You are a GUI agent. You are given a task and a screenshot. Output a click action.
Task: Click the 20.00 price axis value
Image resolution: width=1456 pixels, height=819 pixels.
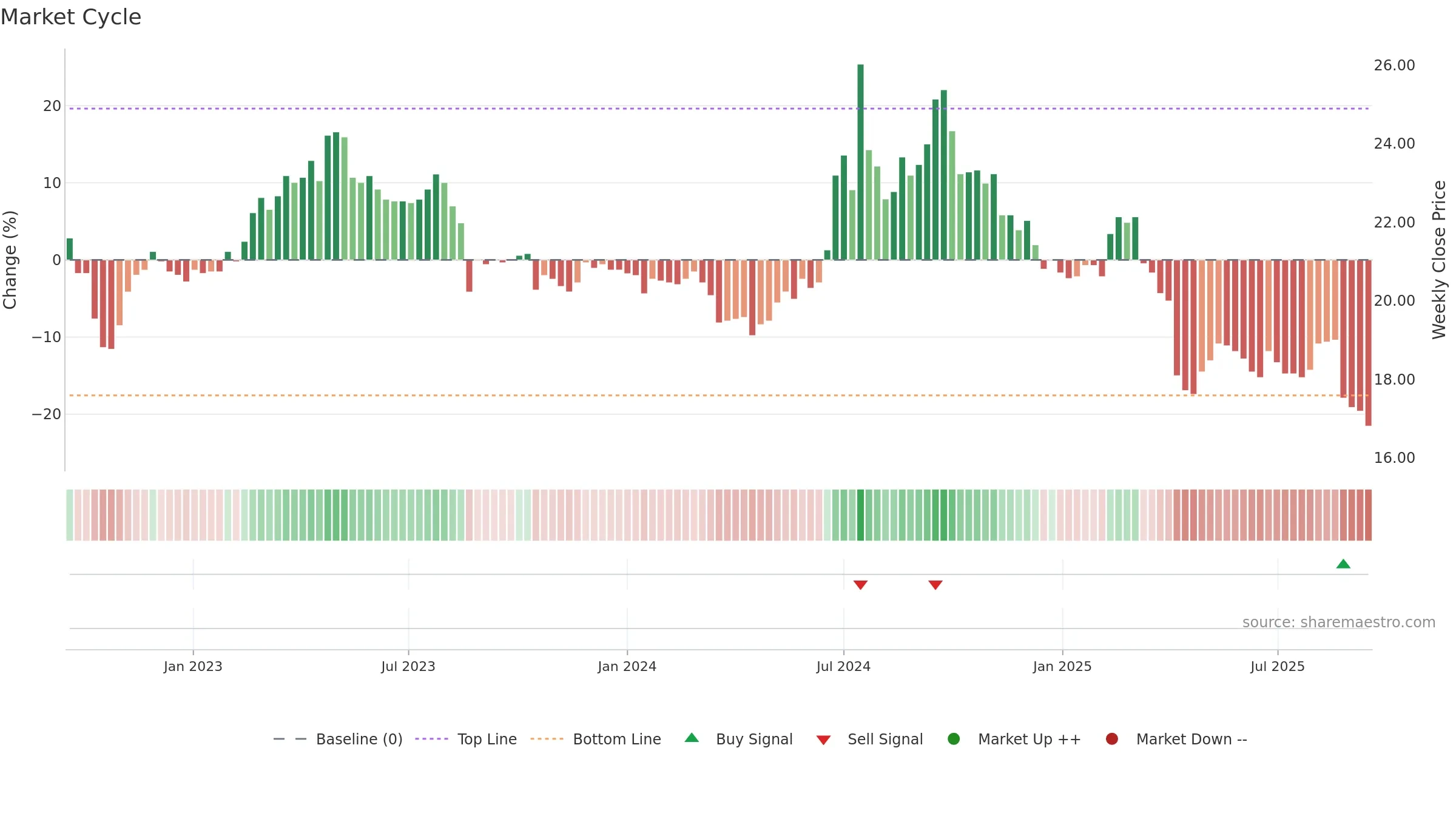[1394, 301]
